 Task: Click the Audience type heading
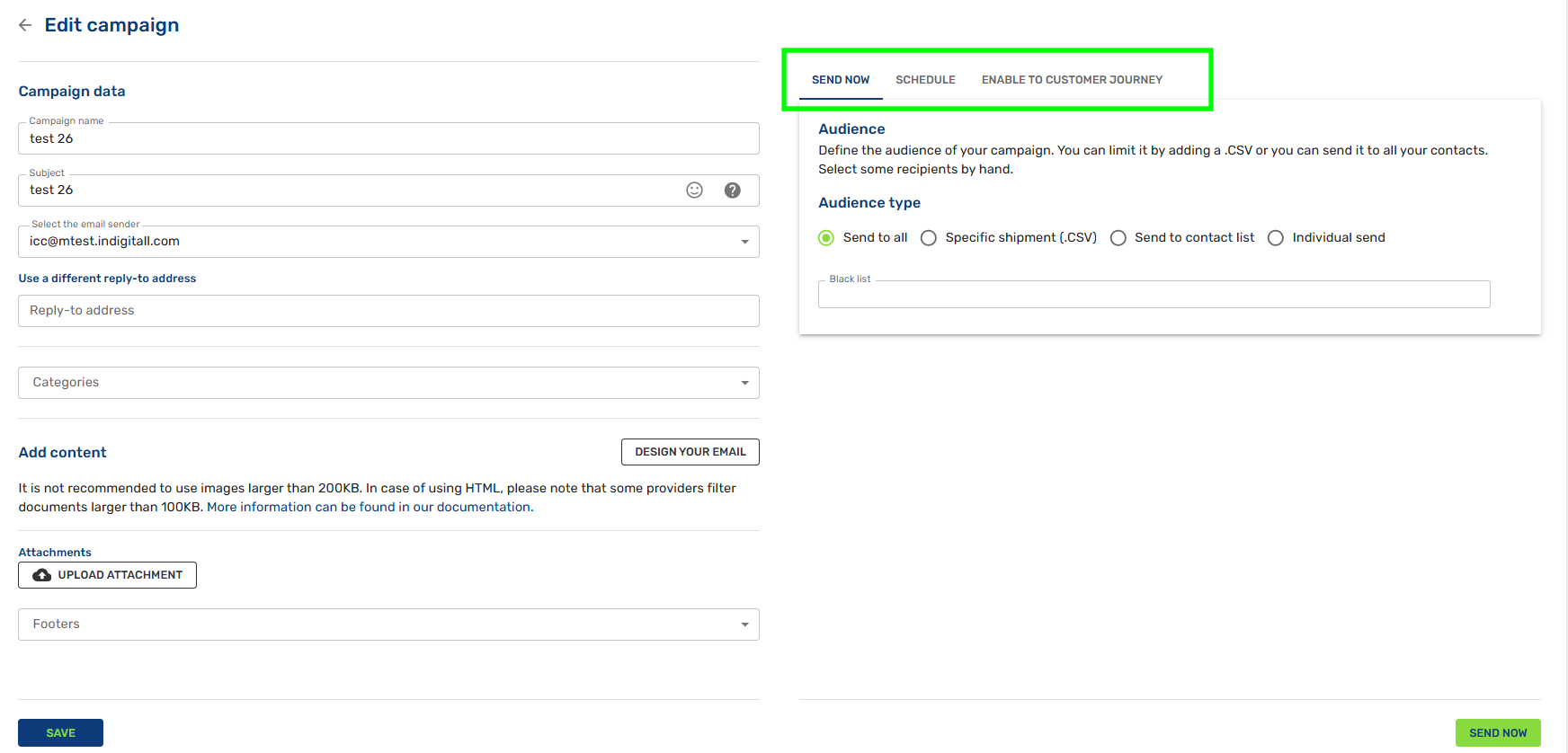pyautogui.click(x=869, y=203)
